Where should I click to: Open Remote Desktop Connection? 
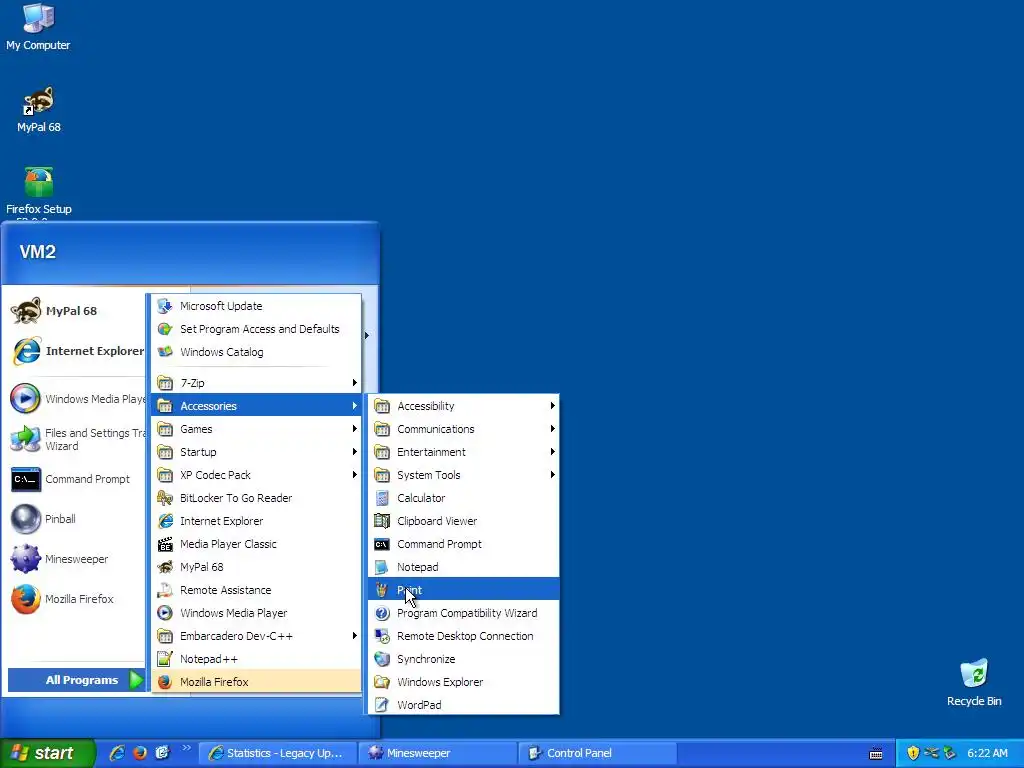(x=464, y=636)
